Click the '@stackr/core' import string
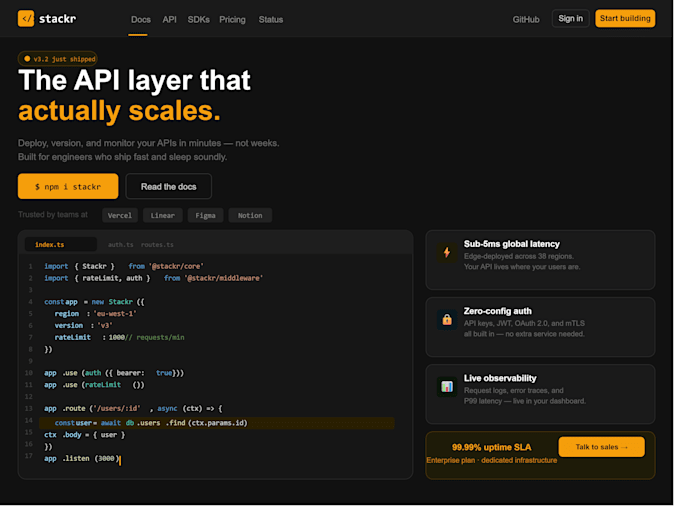The image size is (680, 512). [x=176, y=266]
